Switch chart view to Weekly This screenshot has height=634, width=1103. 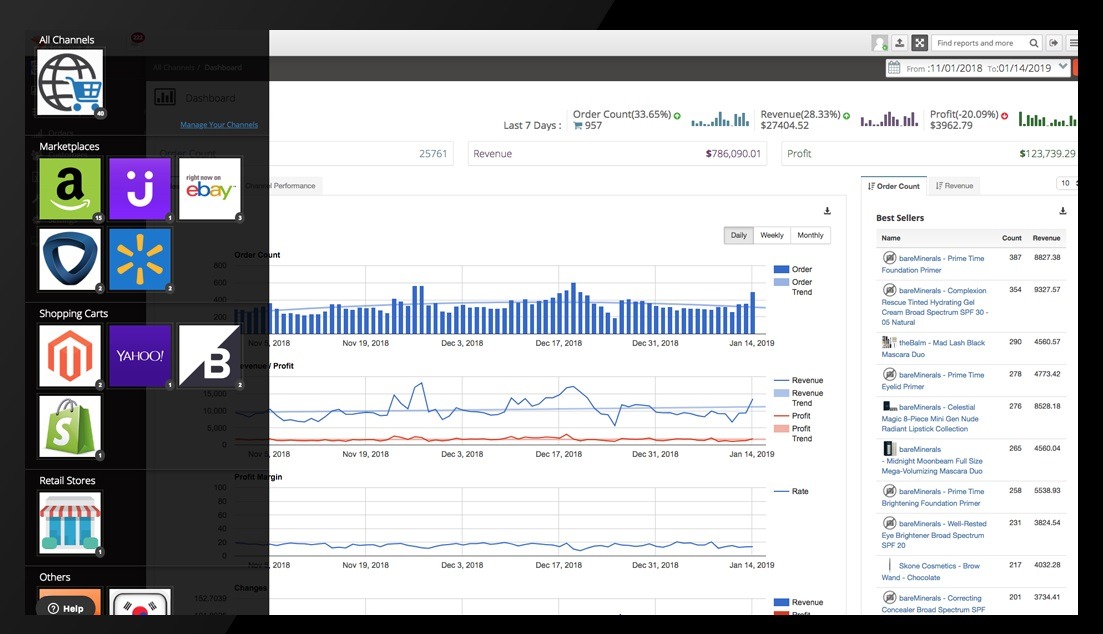pos(772,235)
